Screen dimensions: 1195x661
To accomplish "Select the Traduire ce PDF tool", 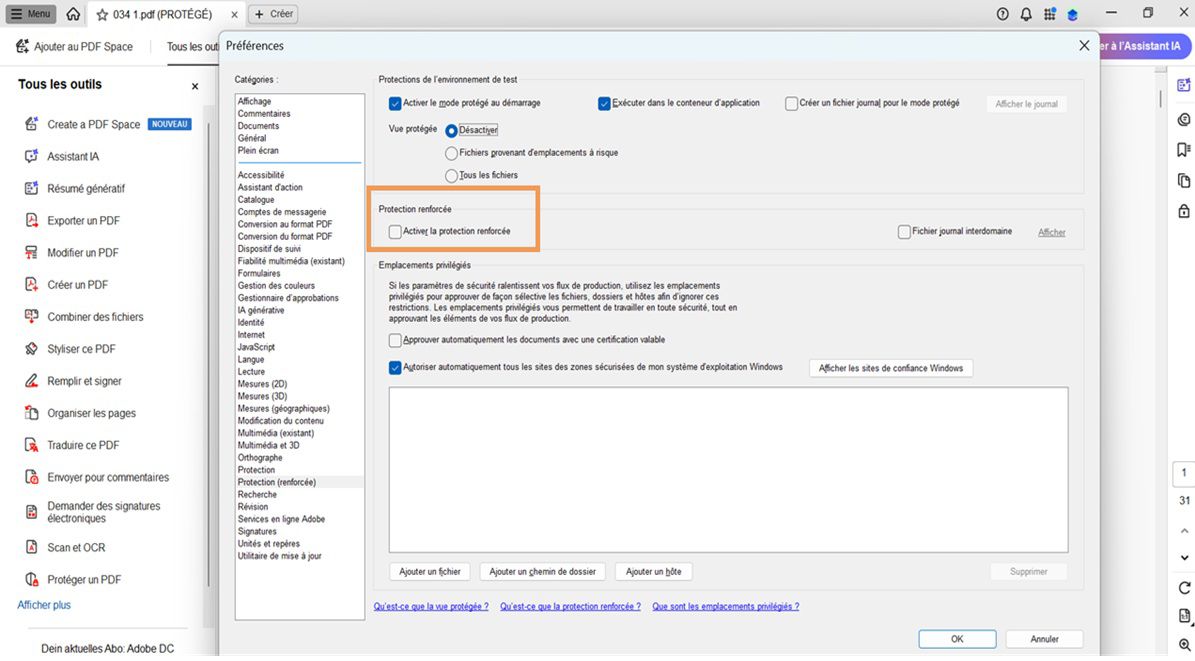I will (72, 444).
